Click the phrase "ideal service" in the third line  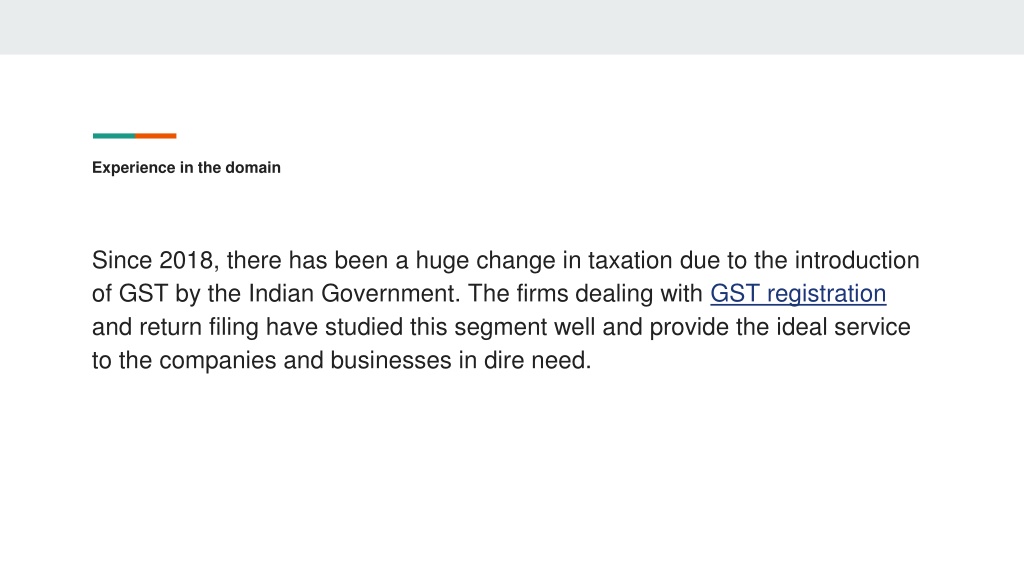(843, 327)
